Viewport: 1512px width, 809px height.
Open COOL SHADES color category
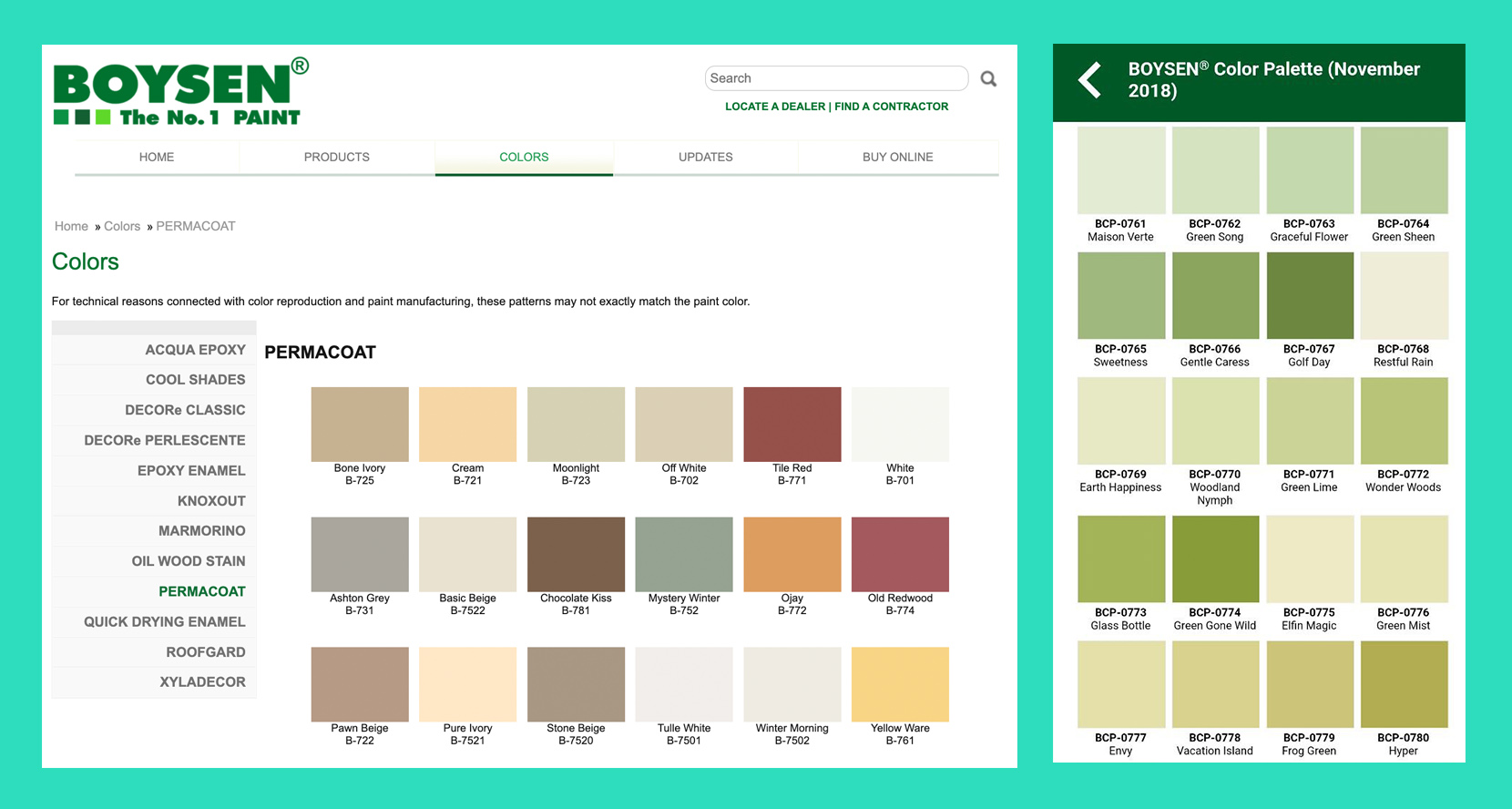tap(154, 380)
